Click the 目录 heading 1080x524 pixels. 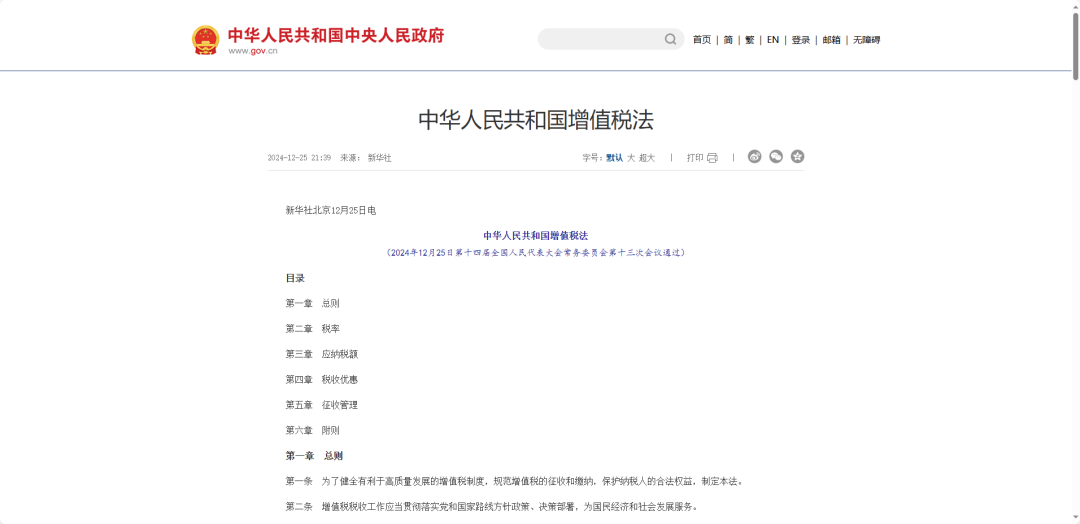295,278
